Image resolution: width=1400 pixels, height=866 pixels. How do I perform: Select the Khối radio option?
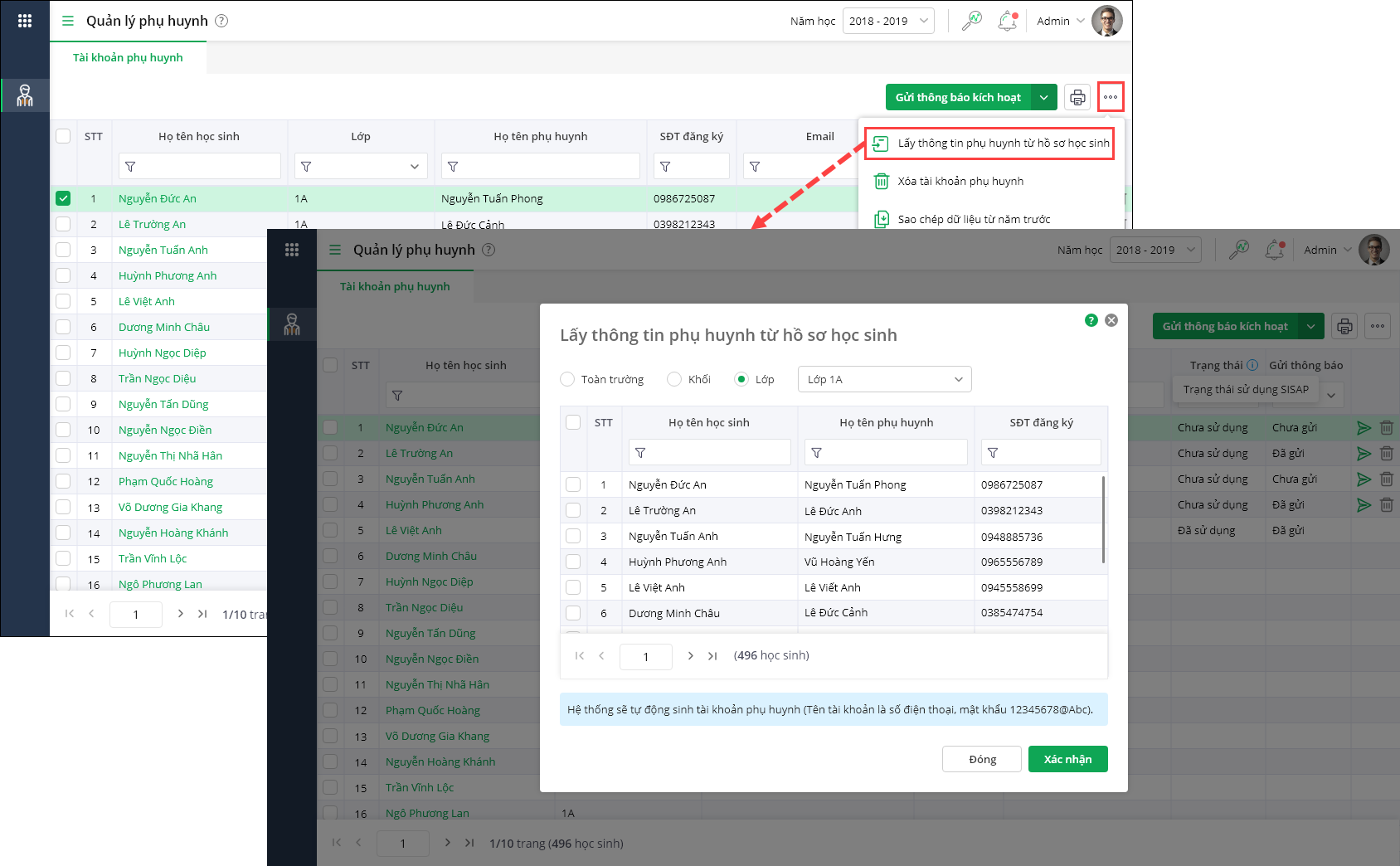[674, 379]
